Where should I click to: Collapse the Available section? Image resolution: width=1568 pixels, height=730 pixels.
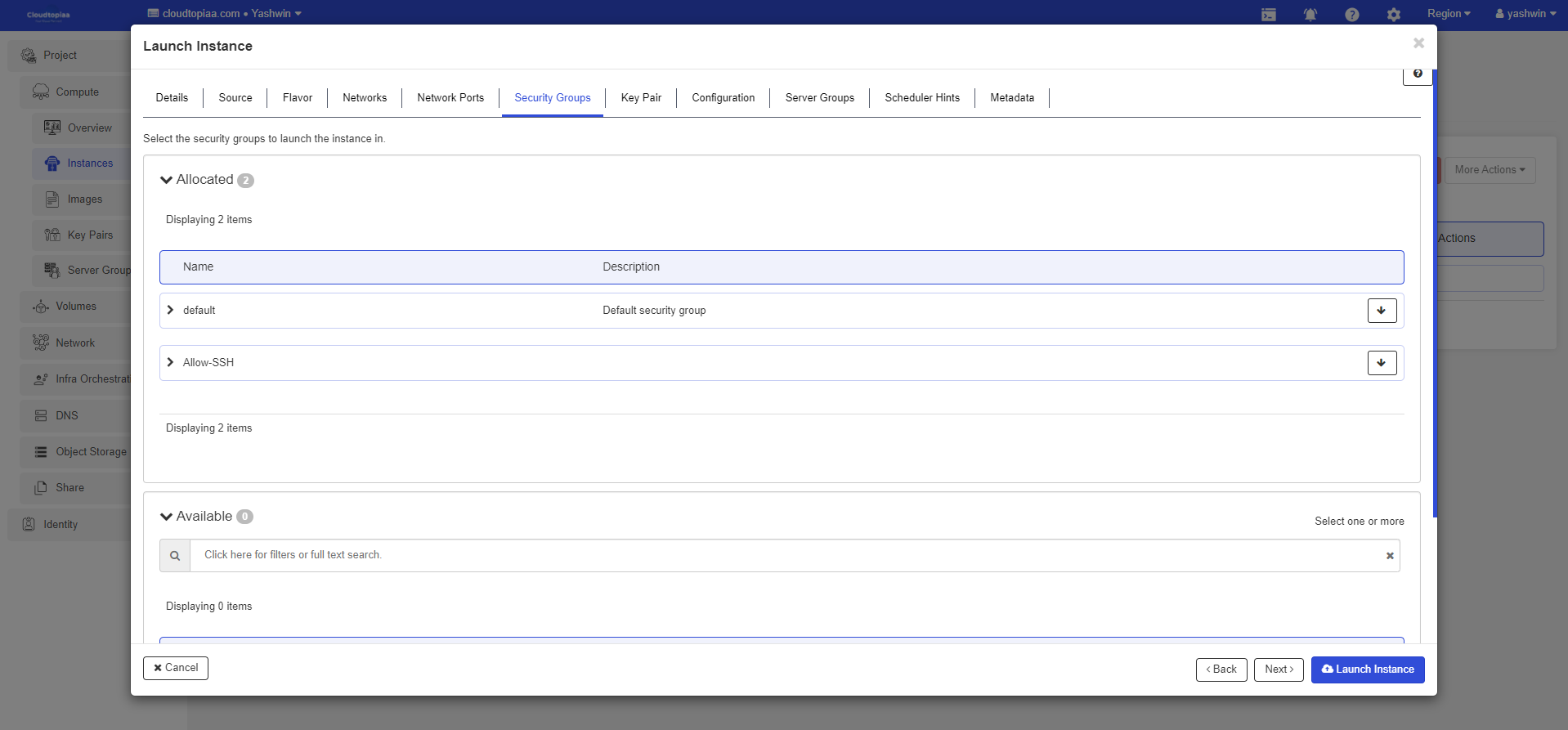167,517
